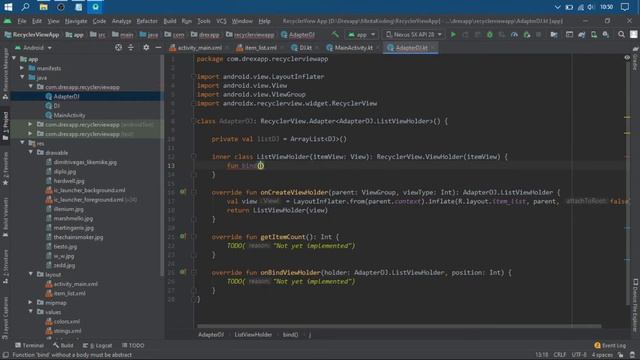The image size is (640, 360).
Task: Open Windows notification center icon
Action: click(x=625, y=7)
